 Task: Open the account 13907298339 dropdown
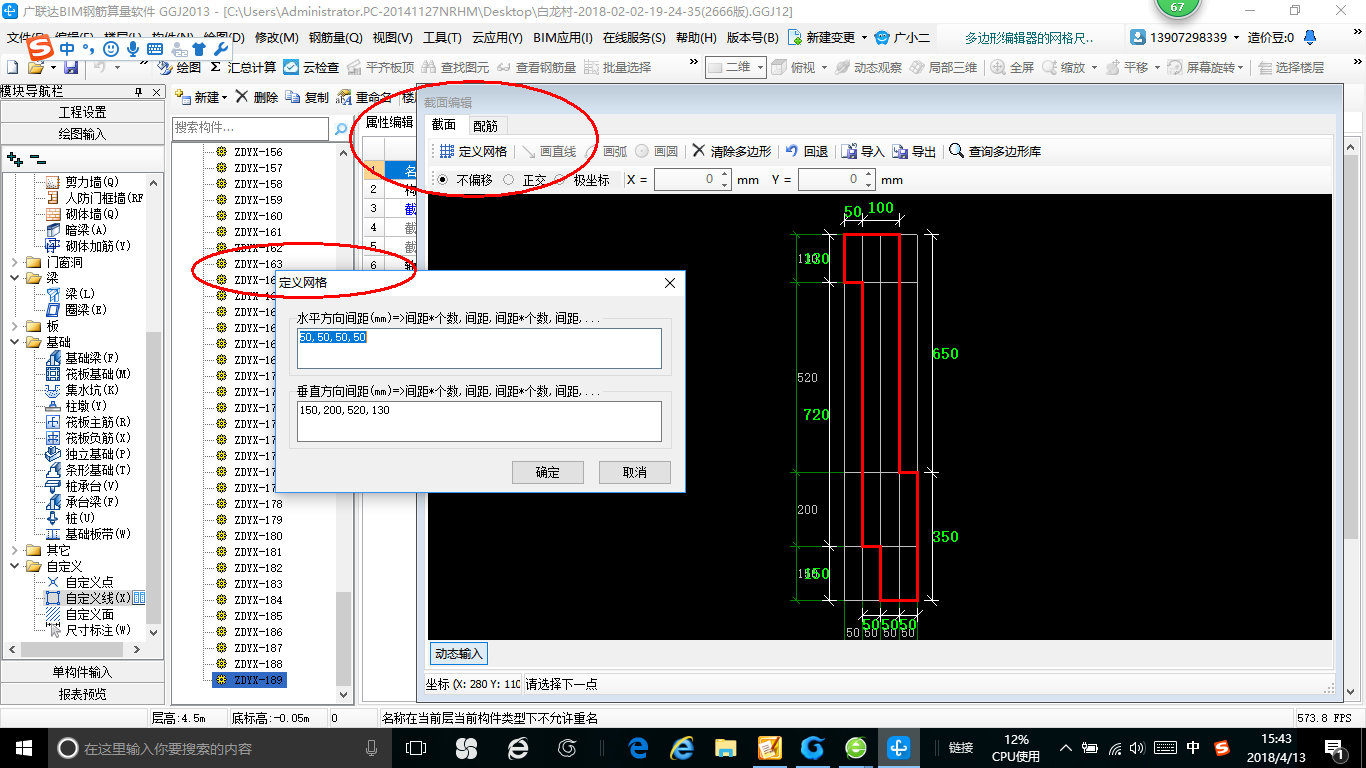tap(1235, 38)
